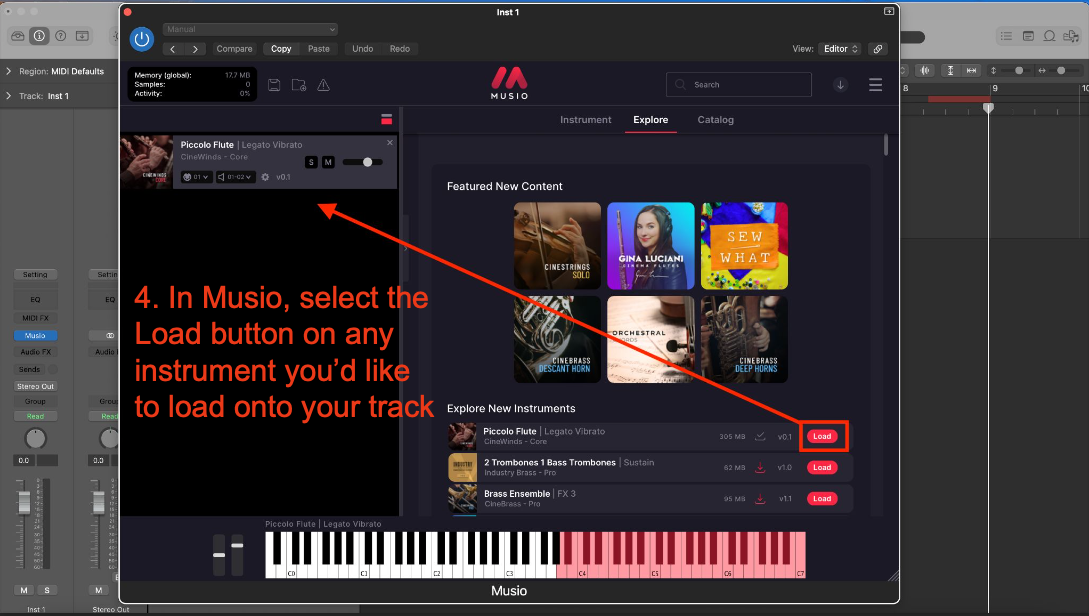Go to the next plugin preset
Screen dimensions: 1089x616
click(195, 49)
